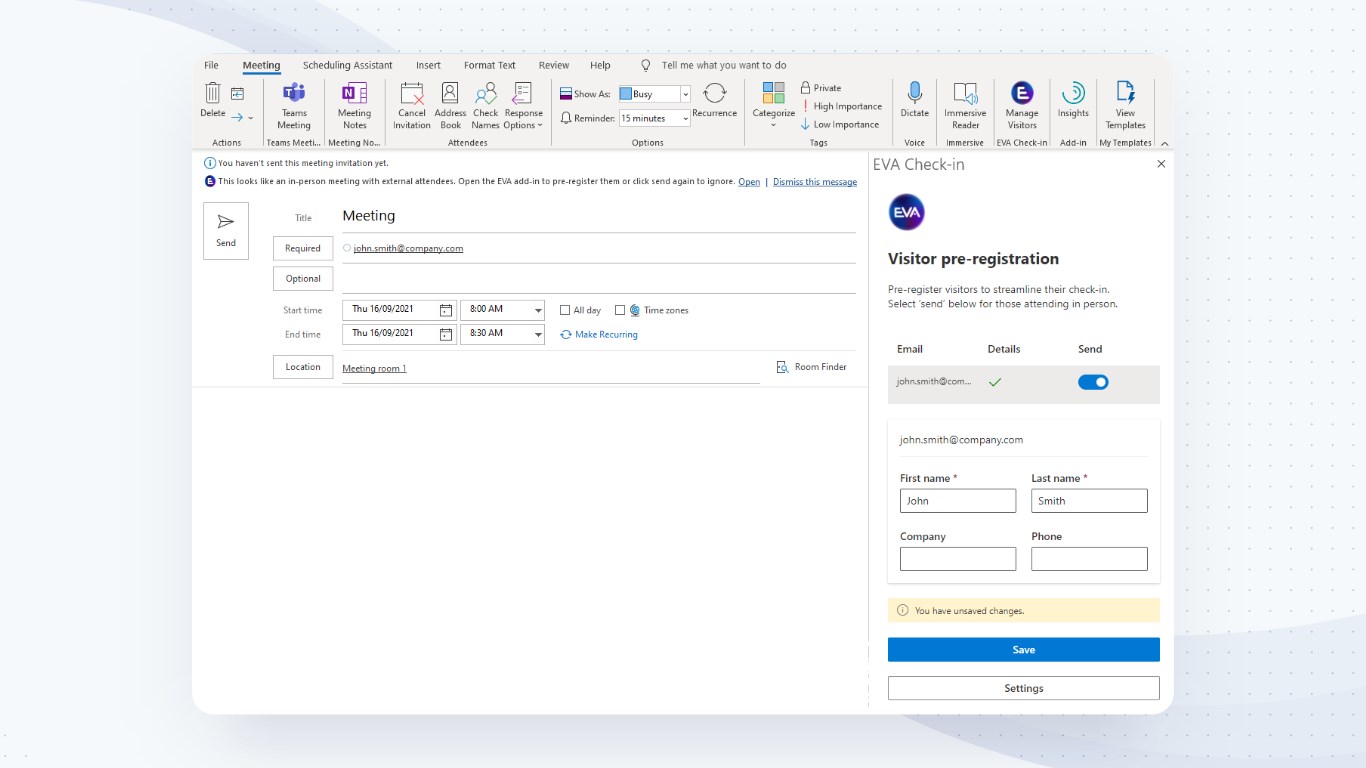Click the First name field
1366x768 pixels.
tap(958, 501)
